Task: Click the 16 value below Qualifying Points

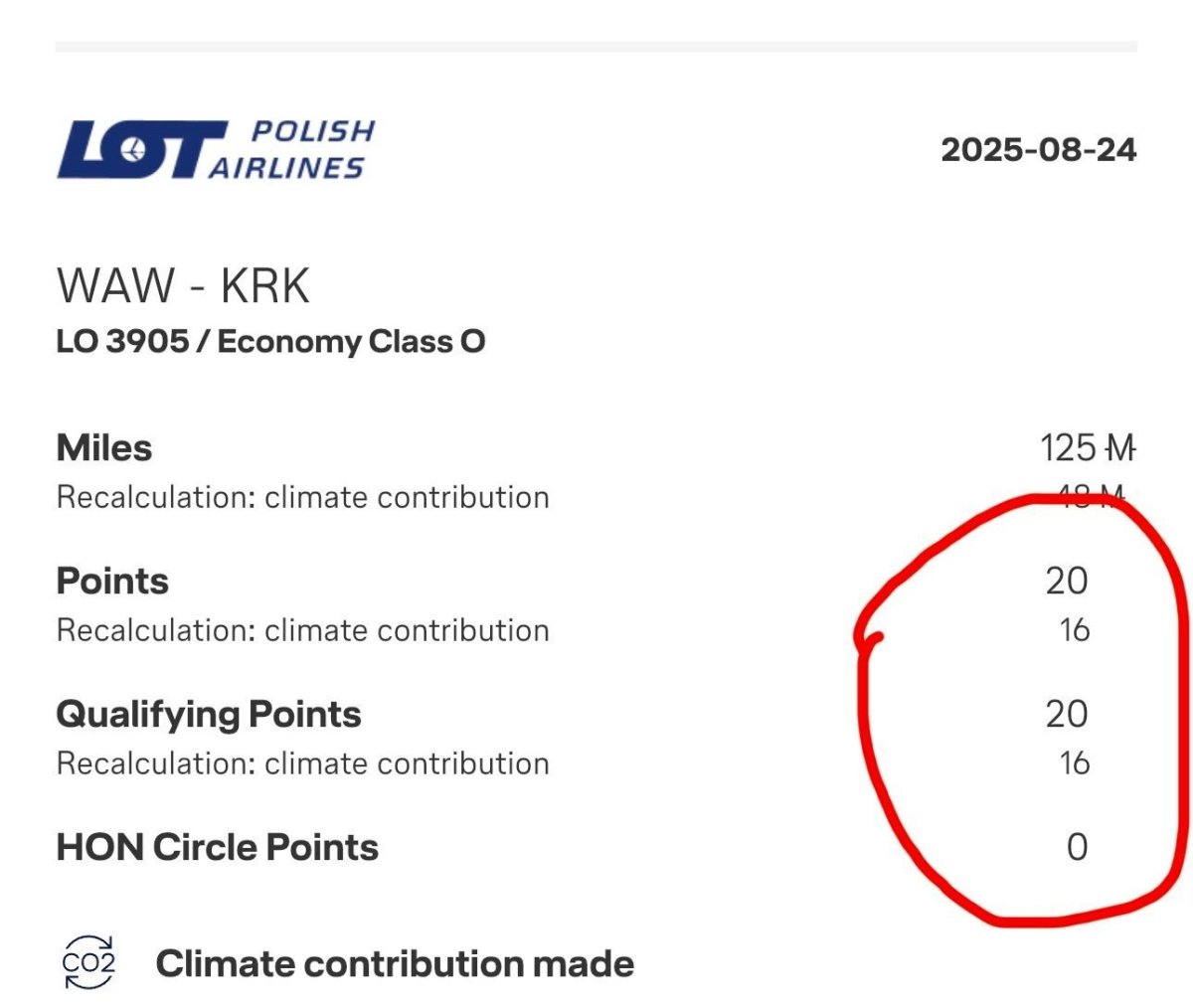Action: click(1074, 763)
